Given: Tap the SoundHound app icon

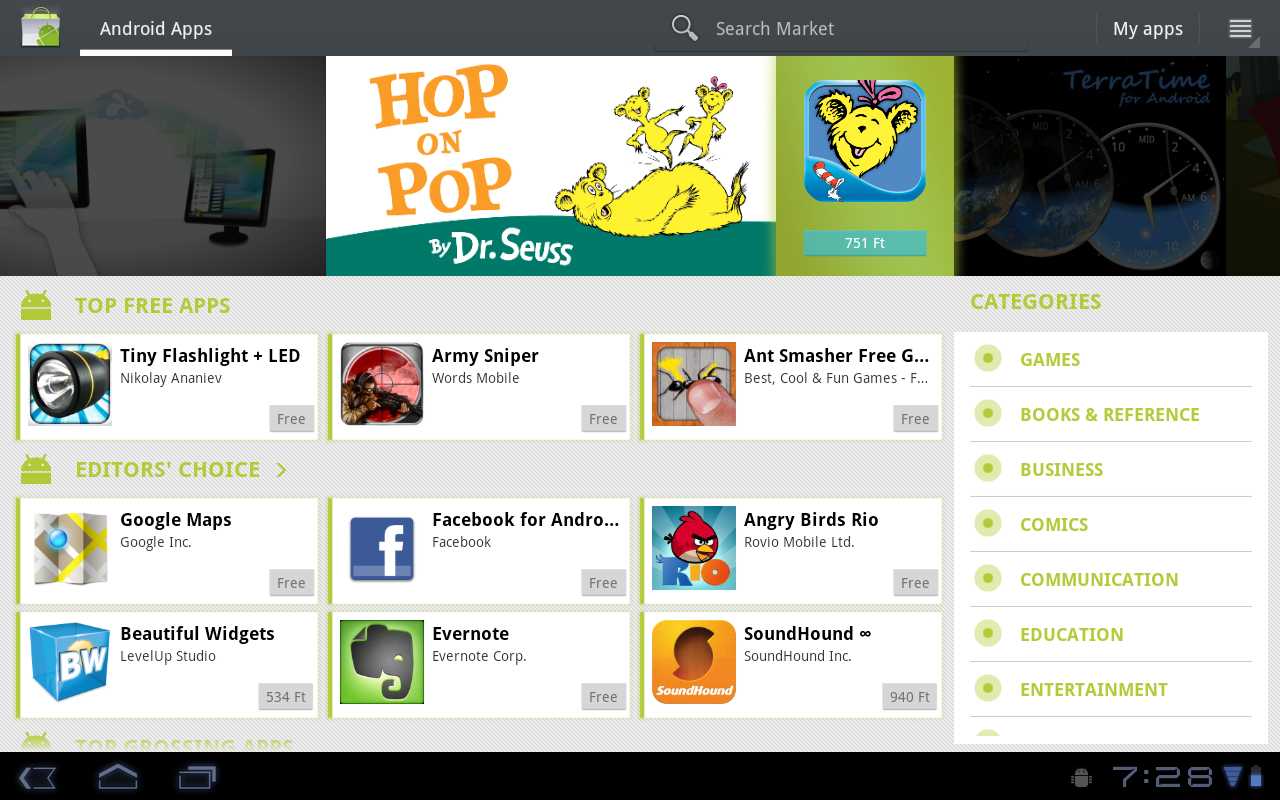Looking at the screenshot, I should (694, 662).
